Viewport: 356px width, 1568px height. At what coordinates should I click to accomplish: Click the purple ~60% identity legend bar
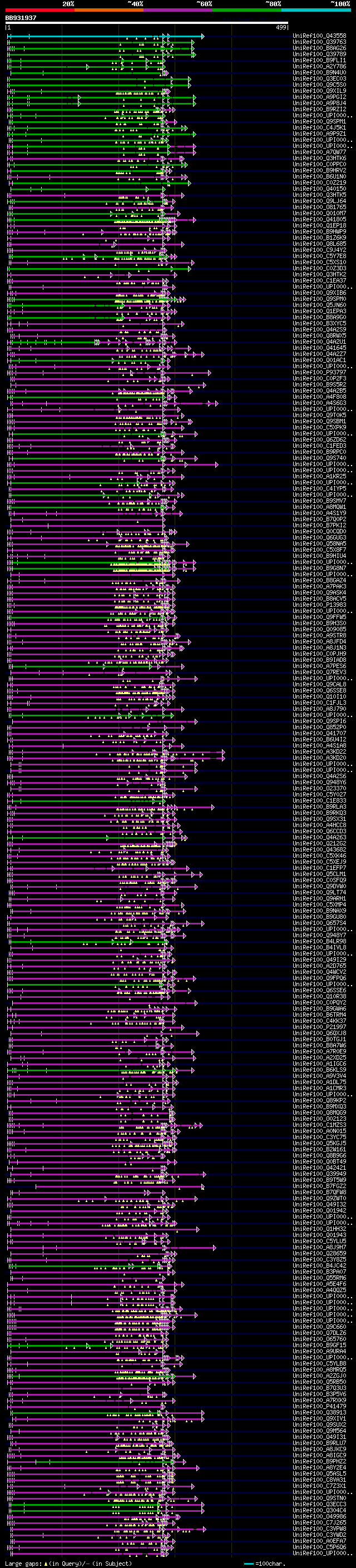177,10
